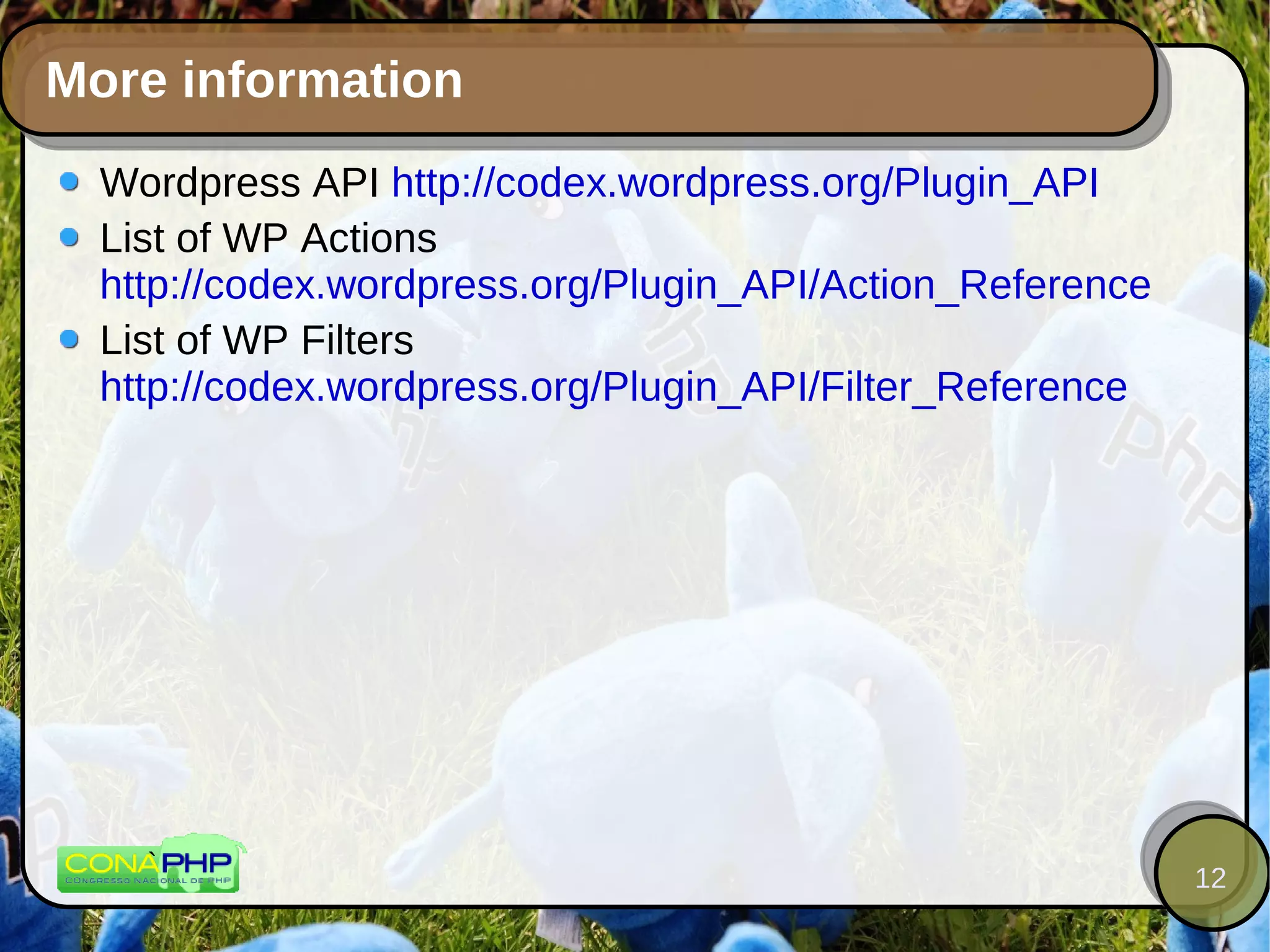The image size is (1270, 952).
Task: Select the 'More information' slide title
Action: [254, 81]
